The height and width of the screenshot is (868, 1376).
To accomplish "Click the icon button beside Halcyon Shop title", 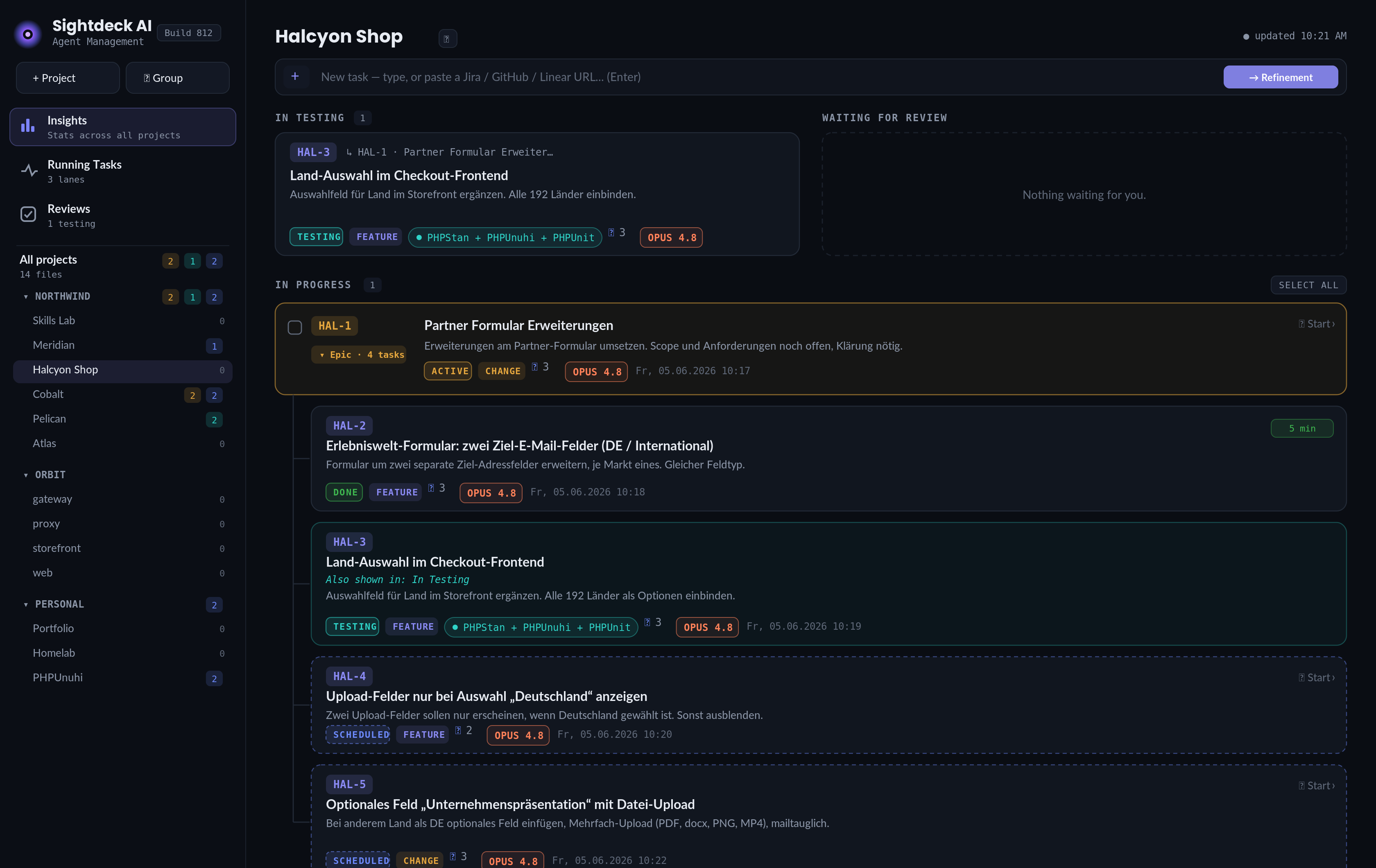I will tap(447, 39).
